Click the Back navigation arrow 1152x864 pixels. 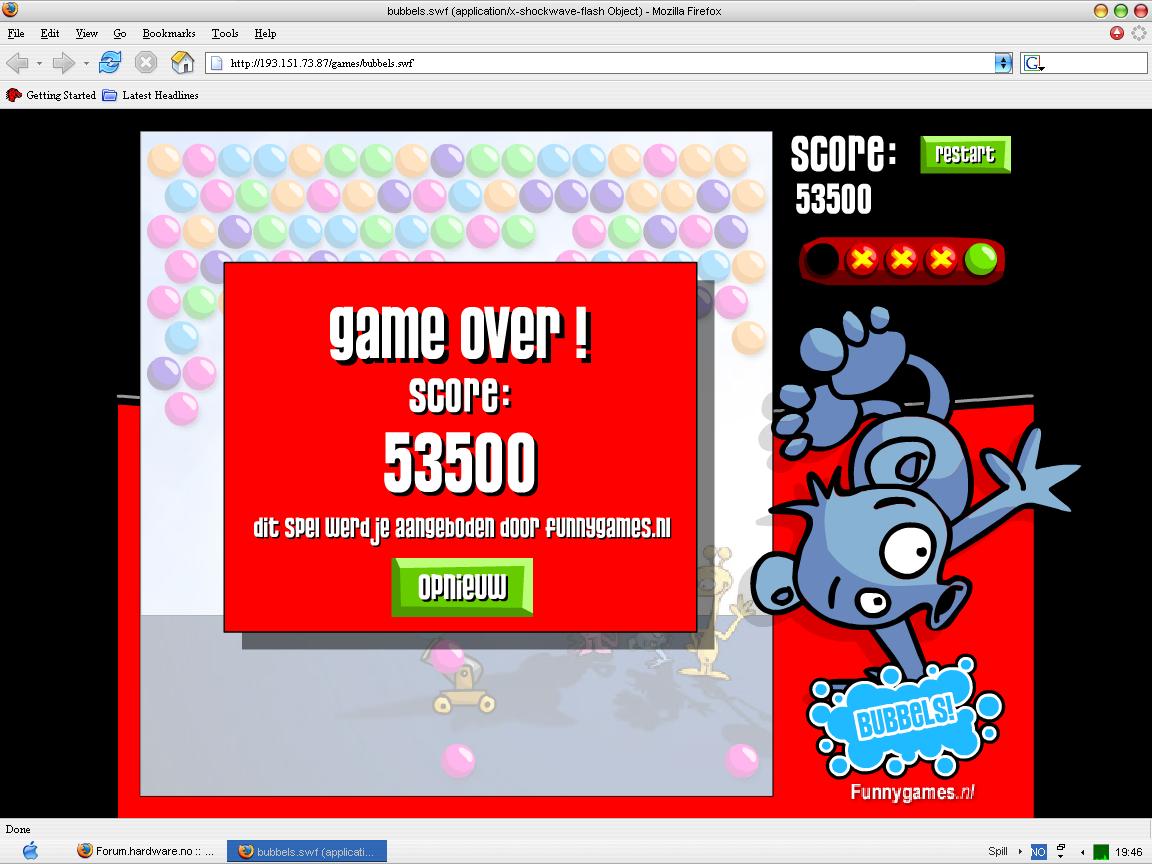tap(18, 63)
